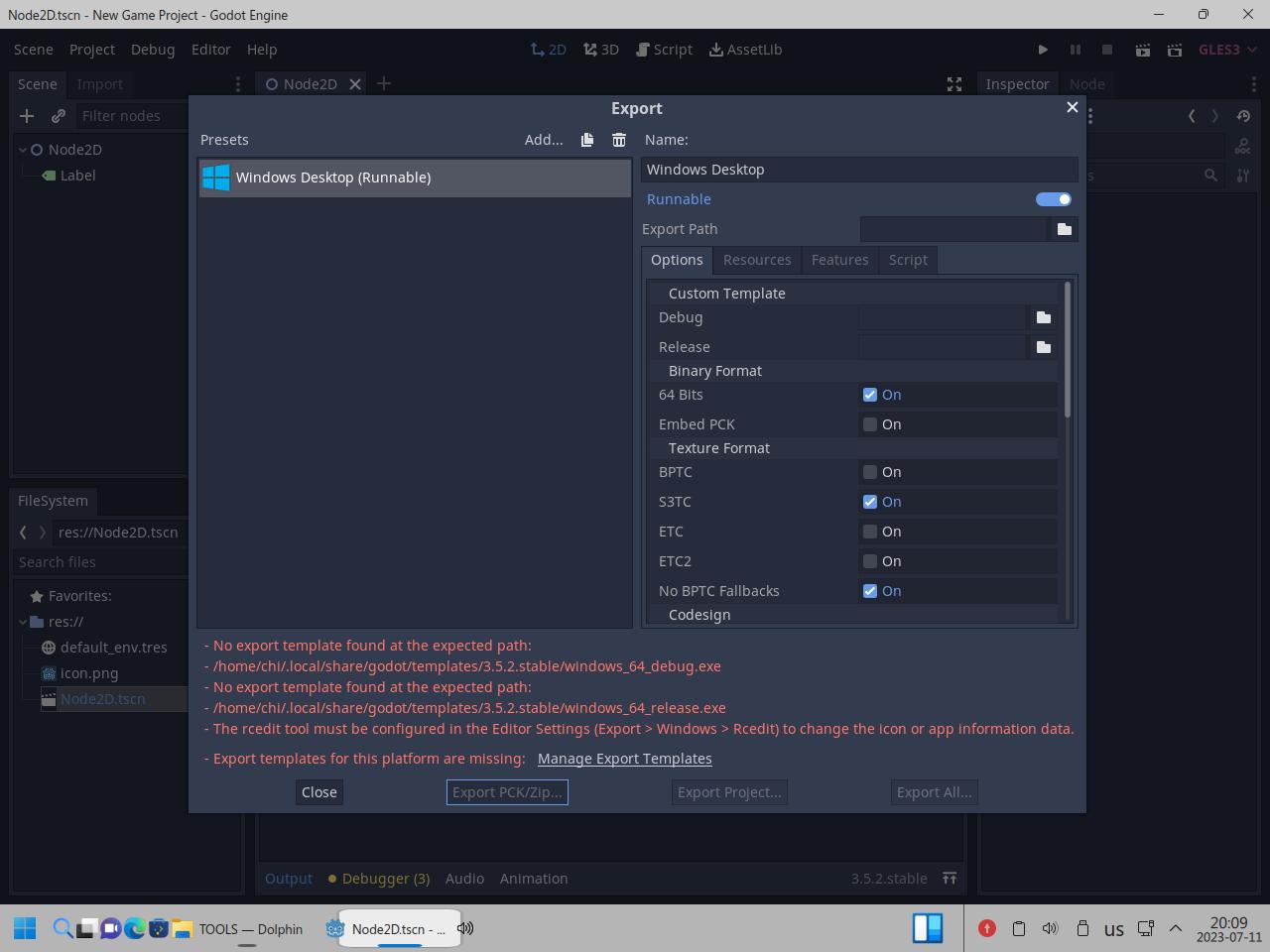Open the Inspector object history
This screenshot has height=952, width=1270.
pos(1243,116)
